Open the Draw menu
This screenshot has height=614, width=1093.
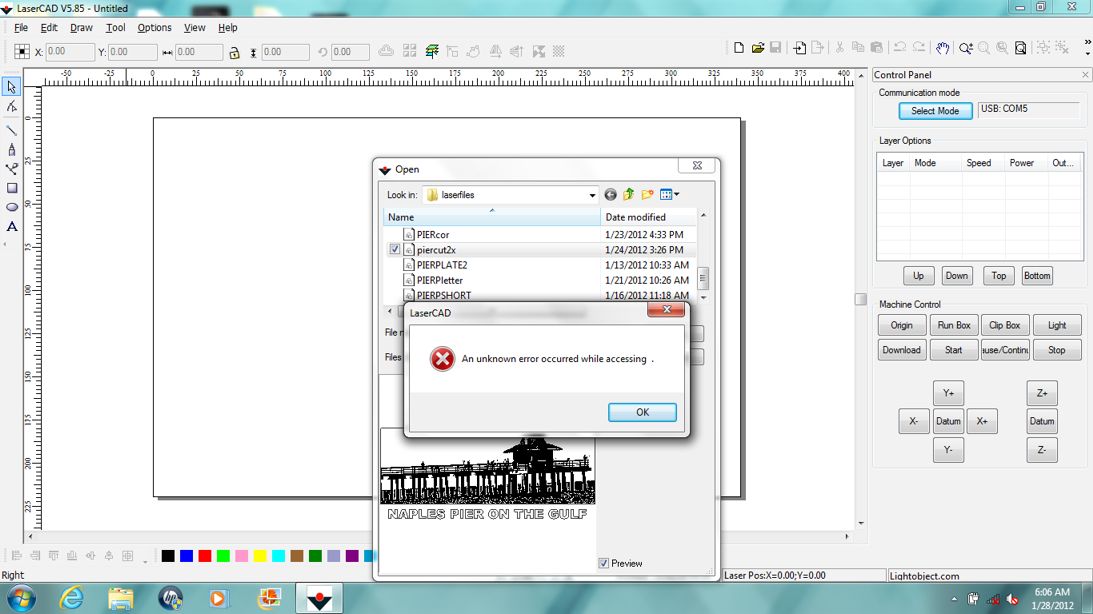coord(81,28)
